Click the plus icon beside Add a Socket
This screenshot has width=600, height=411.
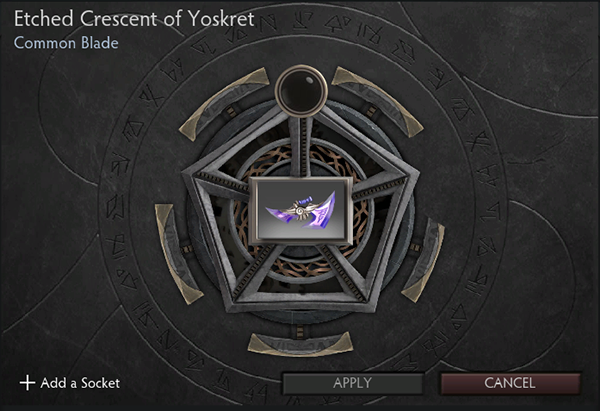(27, 383)
